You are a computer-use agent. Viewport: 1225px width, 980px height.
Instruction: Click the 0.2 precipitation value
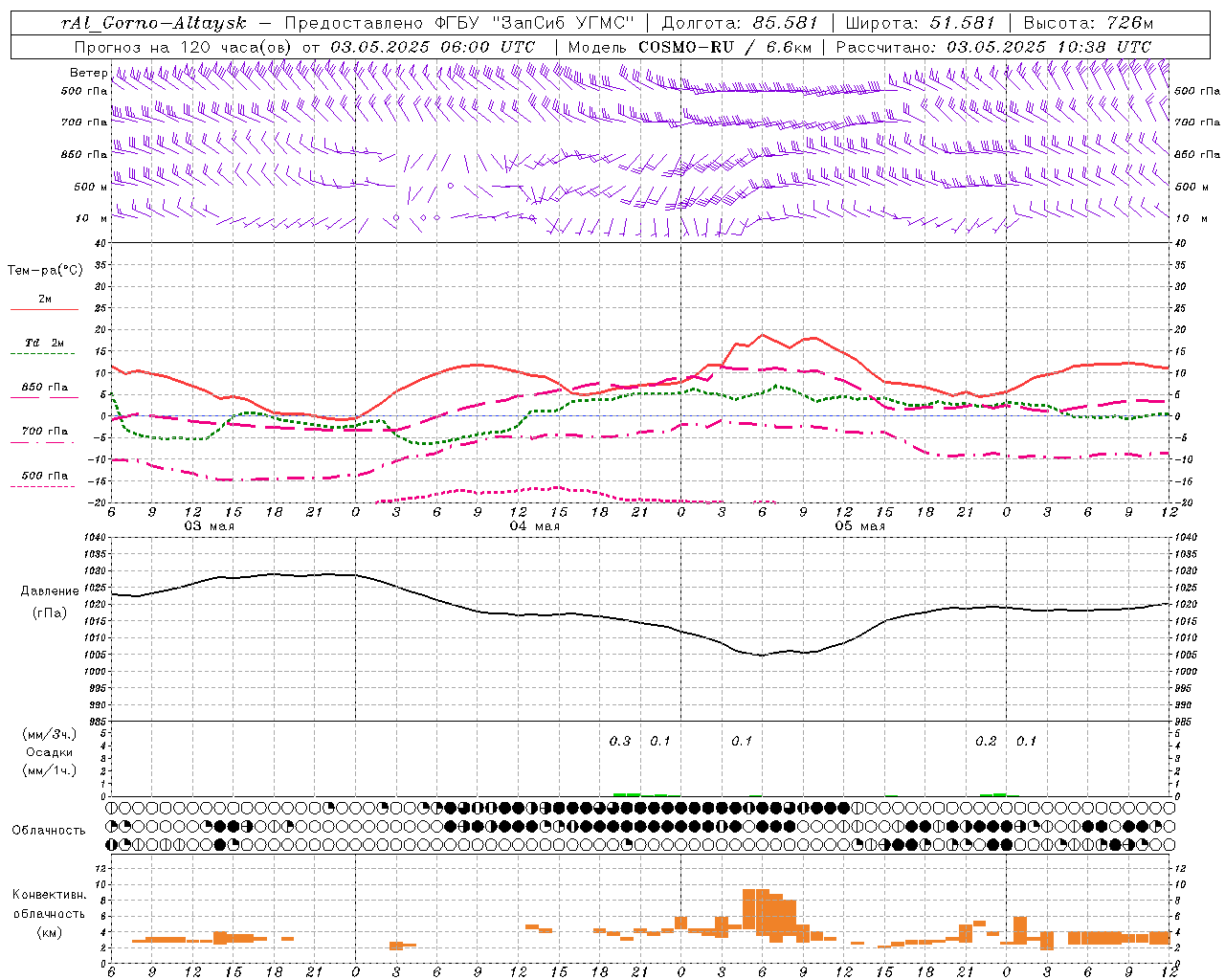(x=986, y=741)
